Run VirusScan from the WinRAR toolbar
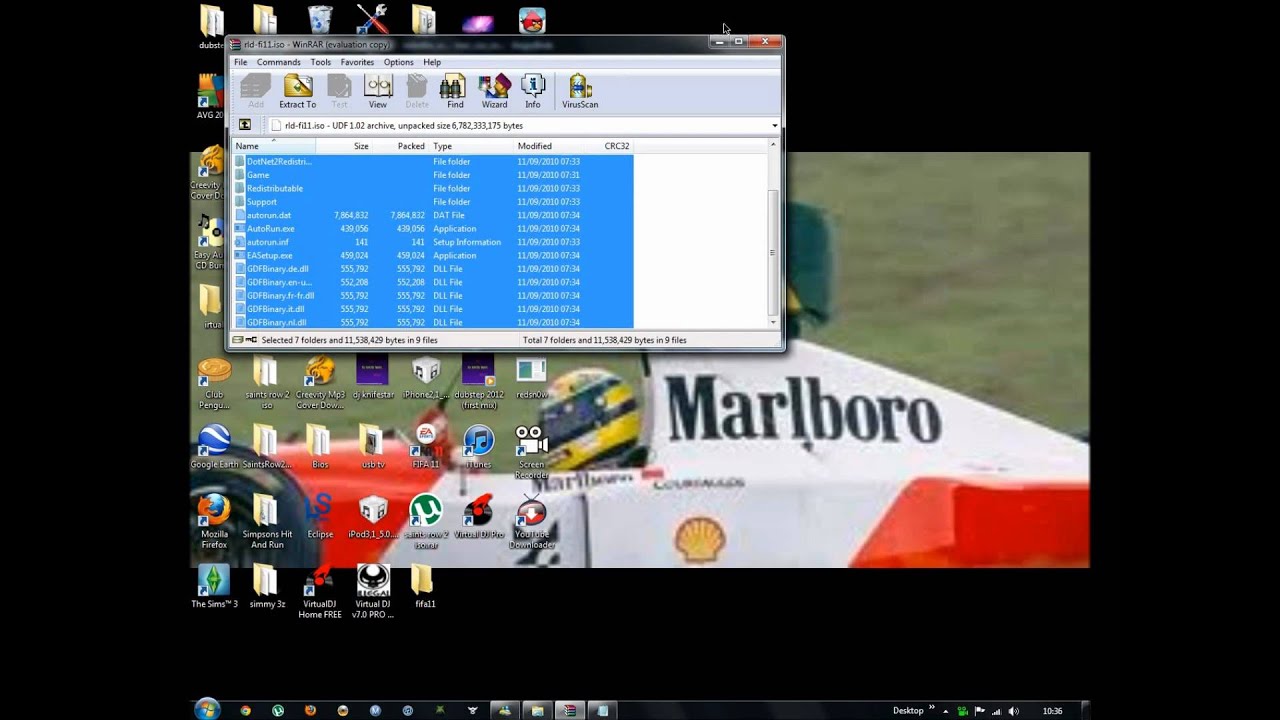1280x720 pixels. click(x=580, y=91)
